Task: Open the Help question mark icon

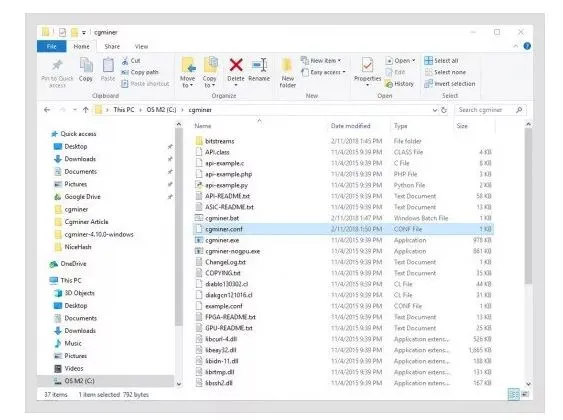Action: click(x=527, y=46)
